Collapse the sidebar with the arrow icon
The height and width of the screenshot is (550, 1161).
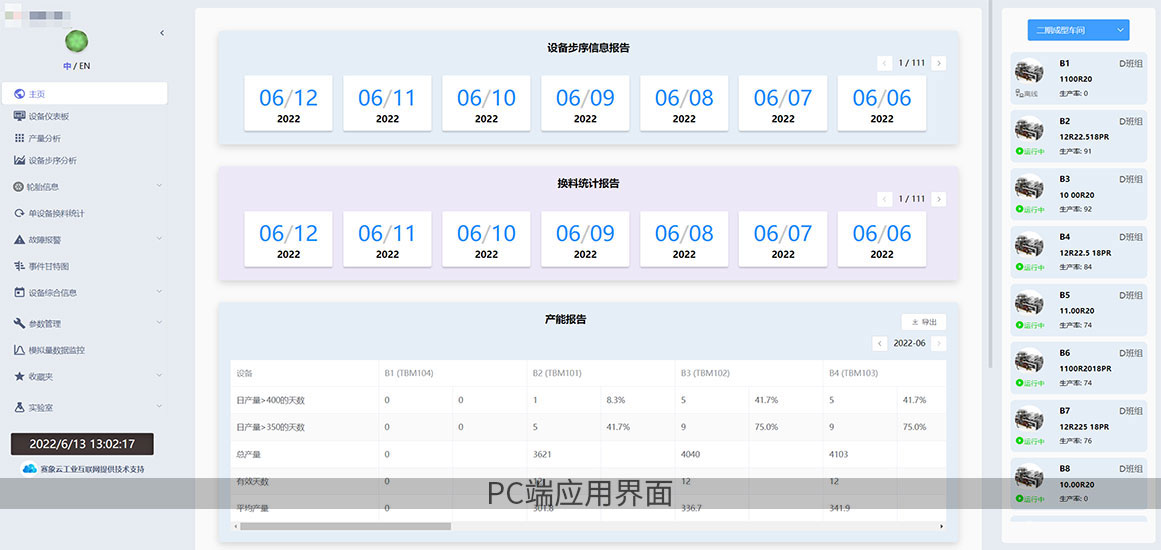click(x=162, y=33)
